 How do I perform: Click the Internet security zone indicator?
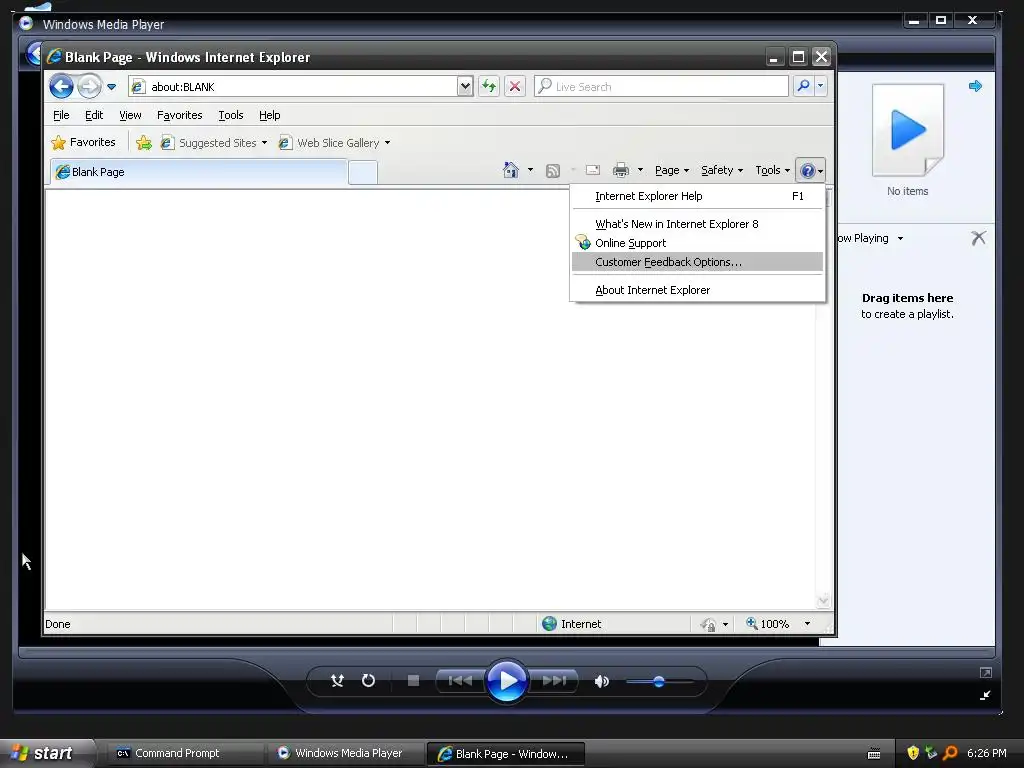click(572, 624)
